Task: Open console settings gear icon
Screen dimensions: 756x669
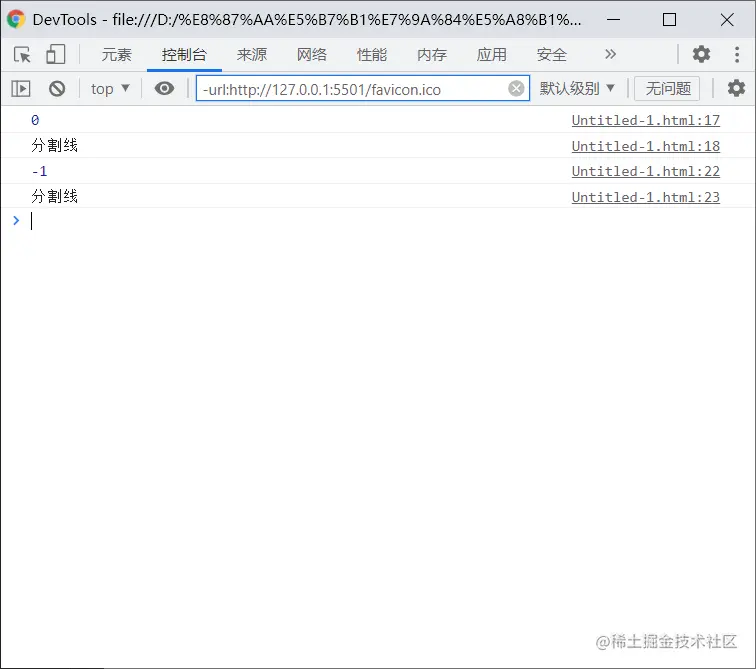Action: (736, 89)
